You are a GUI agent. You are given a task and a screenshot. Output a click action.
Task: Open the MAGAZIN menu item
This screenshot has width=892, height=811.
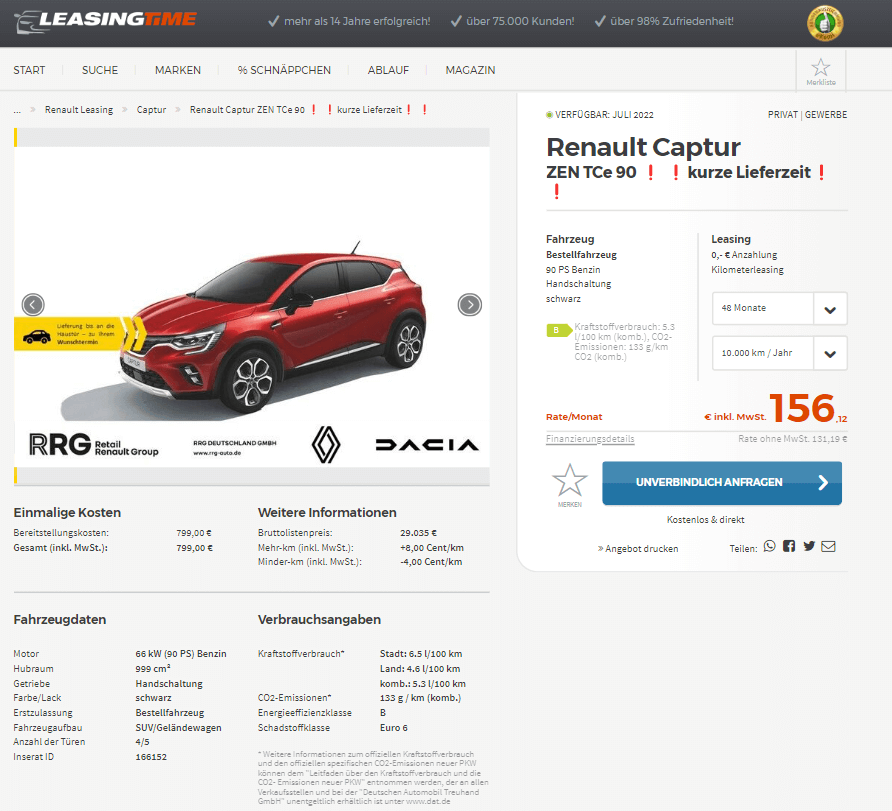[x=470, y=70]
